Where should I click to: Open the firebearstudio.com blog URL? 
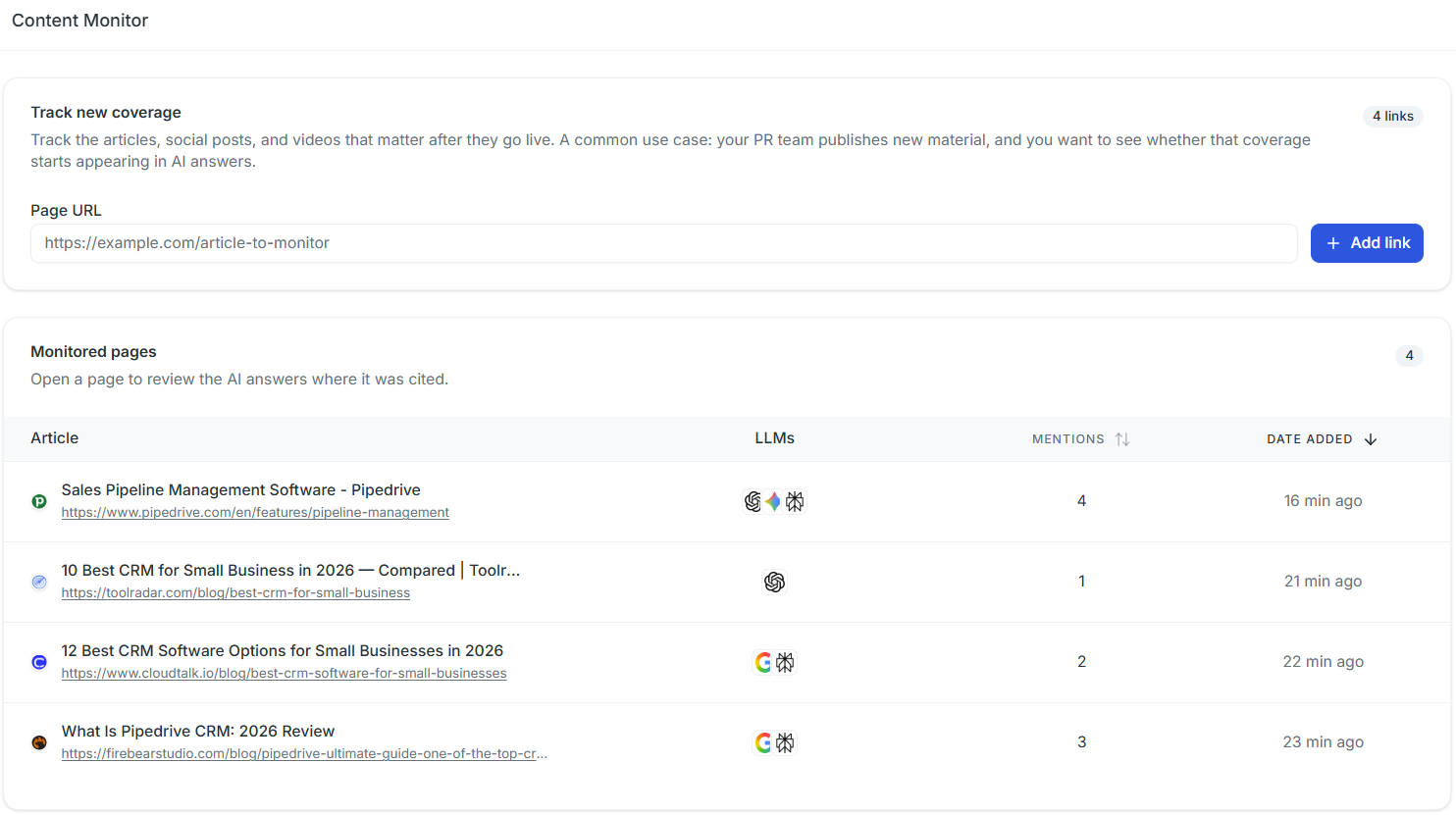(304, 754)
